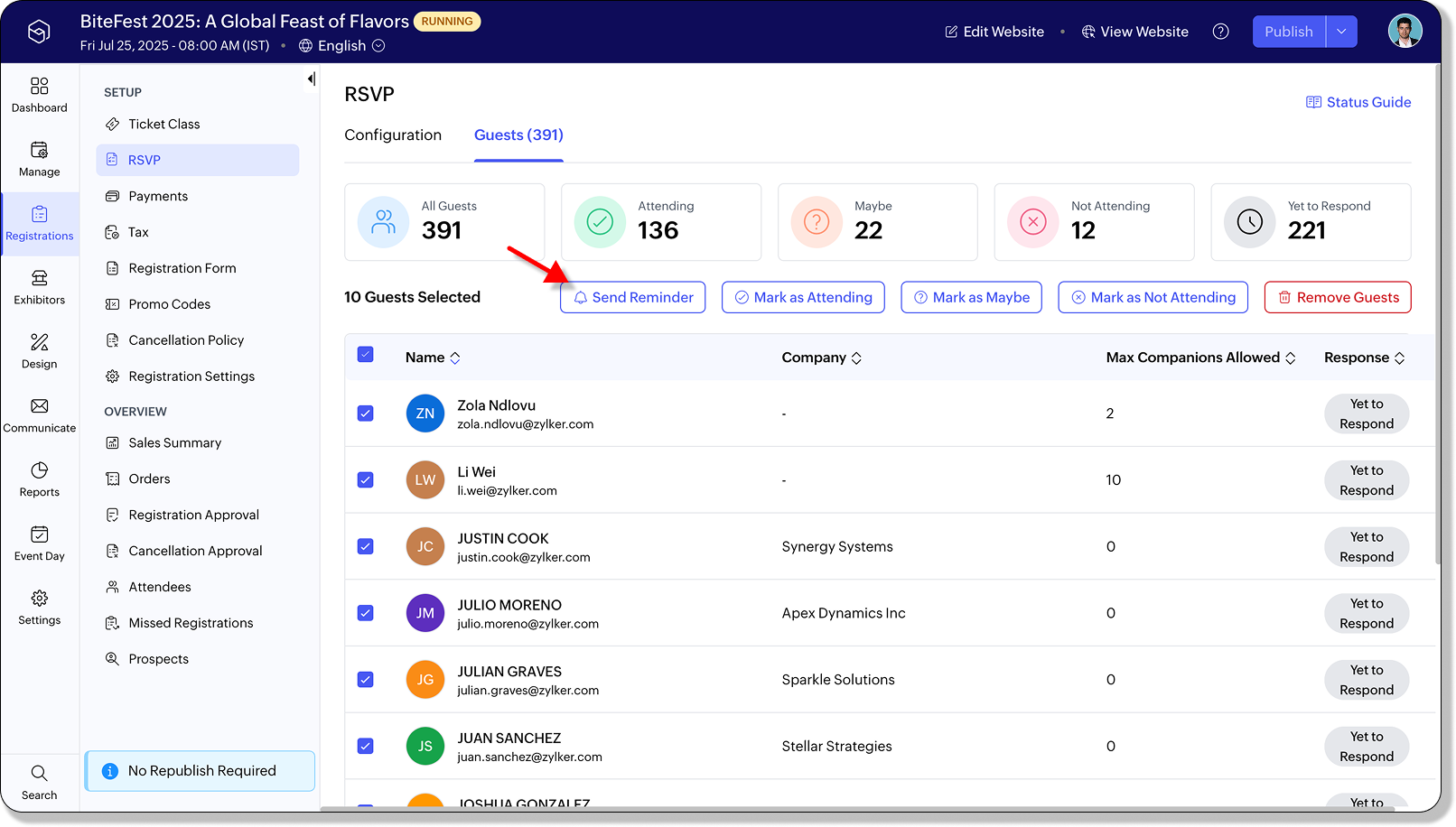Open the English language dropdown
The width and height of the screenshot is (1456, 827).
(x=342, y=46)
